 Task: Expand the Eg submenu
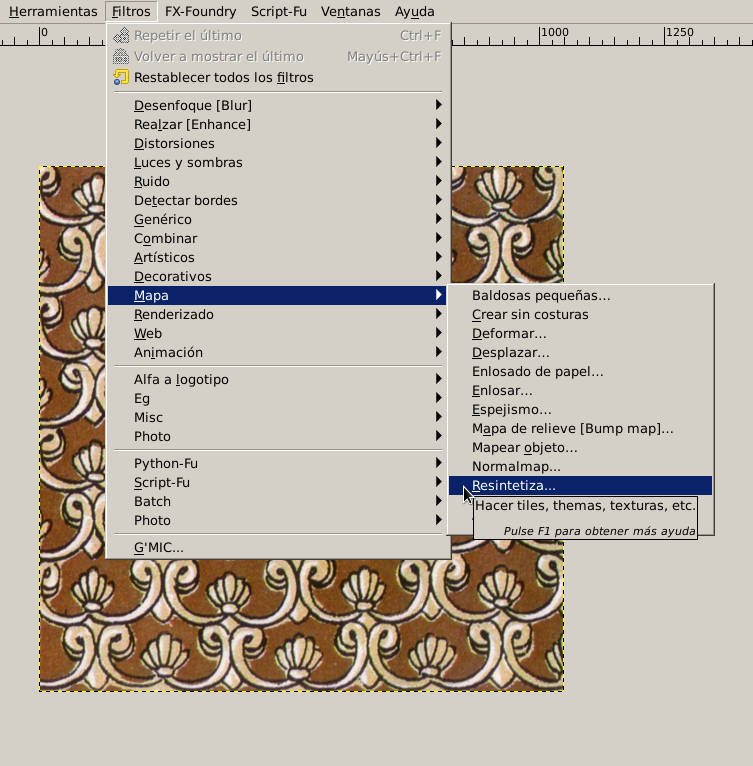(x=277, y=398)
